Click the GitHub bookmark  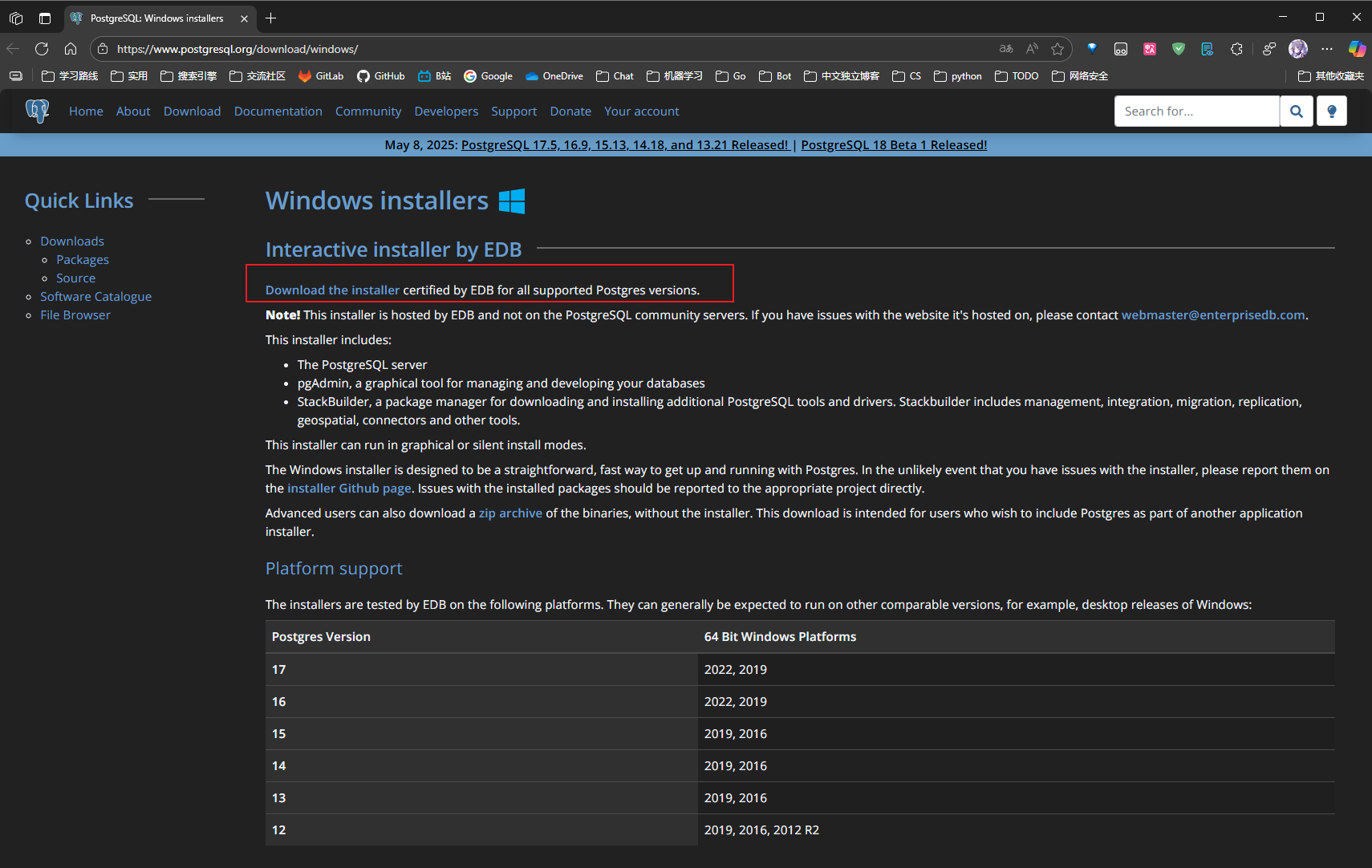click(x=381, y=76)
